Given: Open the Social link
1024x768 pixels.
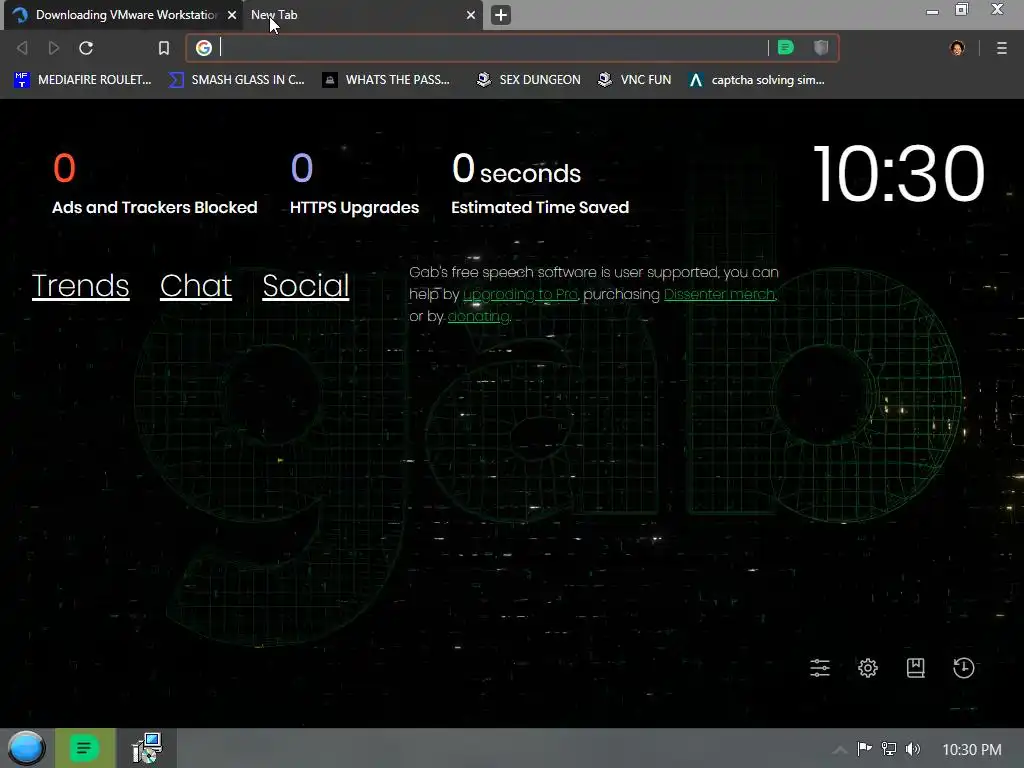Looking at the screenshot, I should coord(306,285).
